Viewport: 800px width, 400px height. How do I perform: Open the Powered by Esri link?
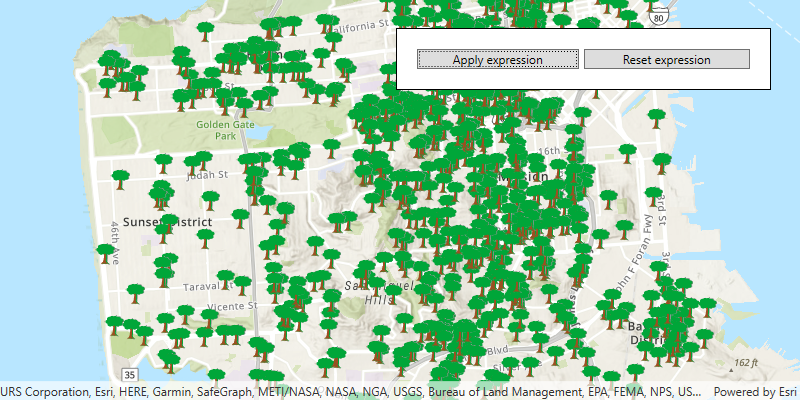click(x=755, y=391)
